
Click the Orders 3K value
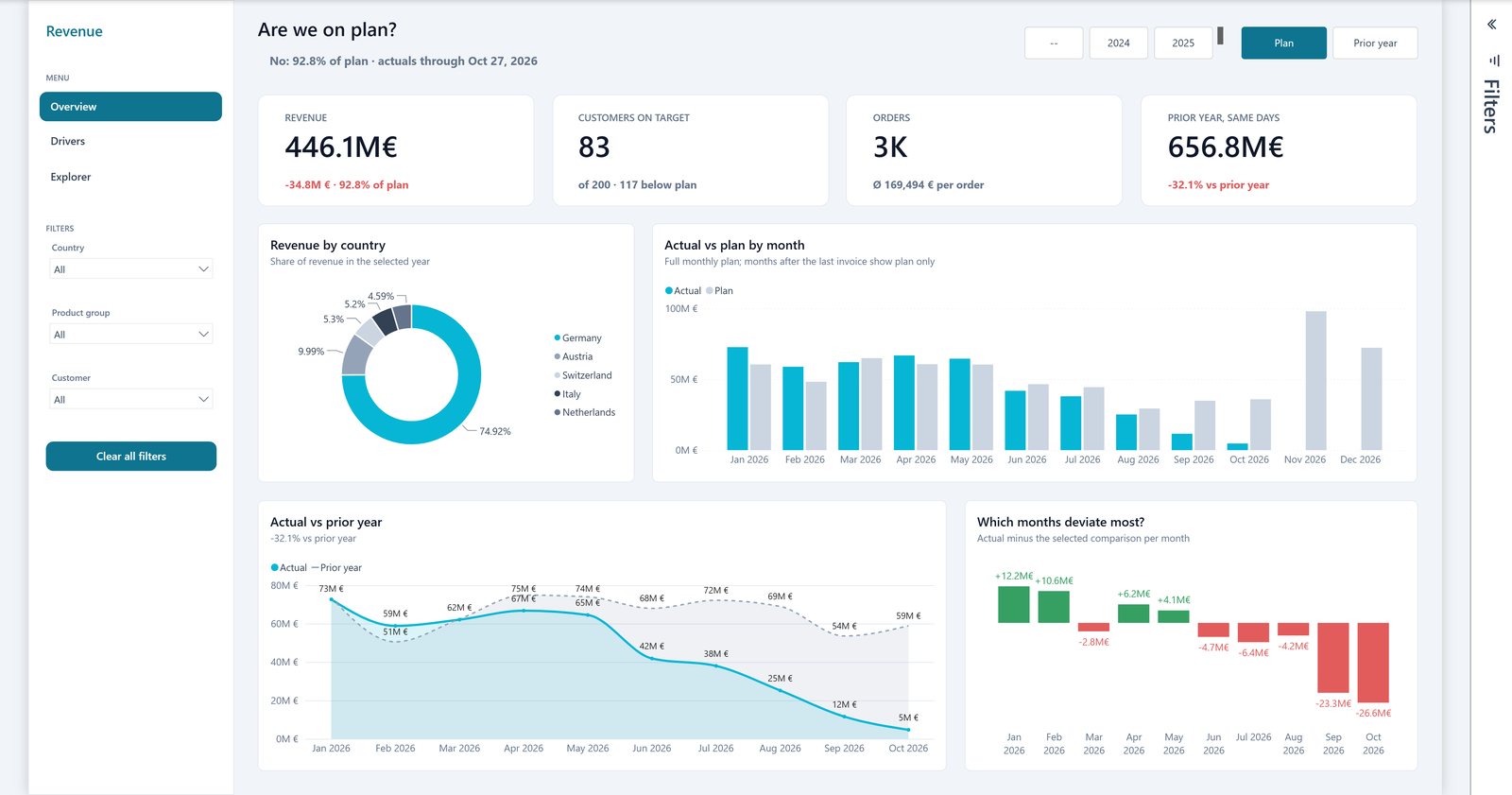pos(890,147)
